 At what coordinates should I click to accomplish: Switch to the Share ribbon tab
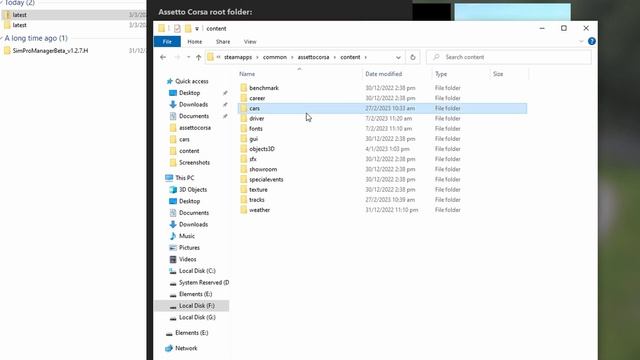tap(223, 42)
